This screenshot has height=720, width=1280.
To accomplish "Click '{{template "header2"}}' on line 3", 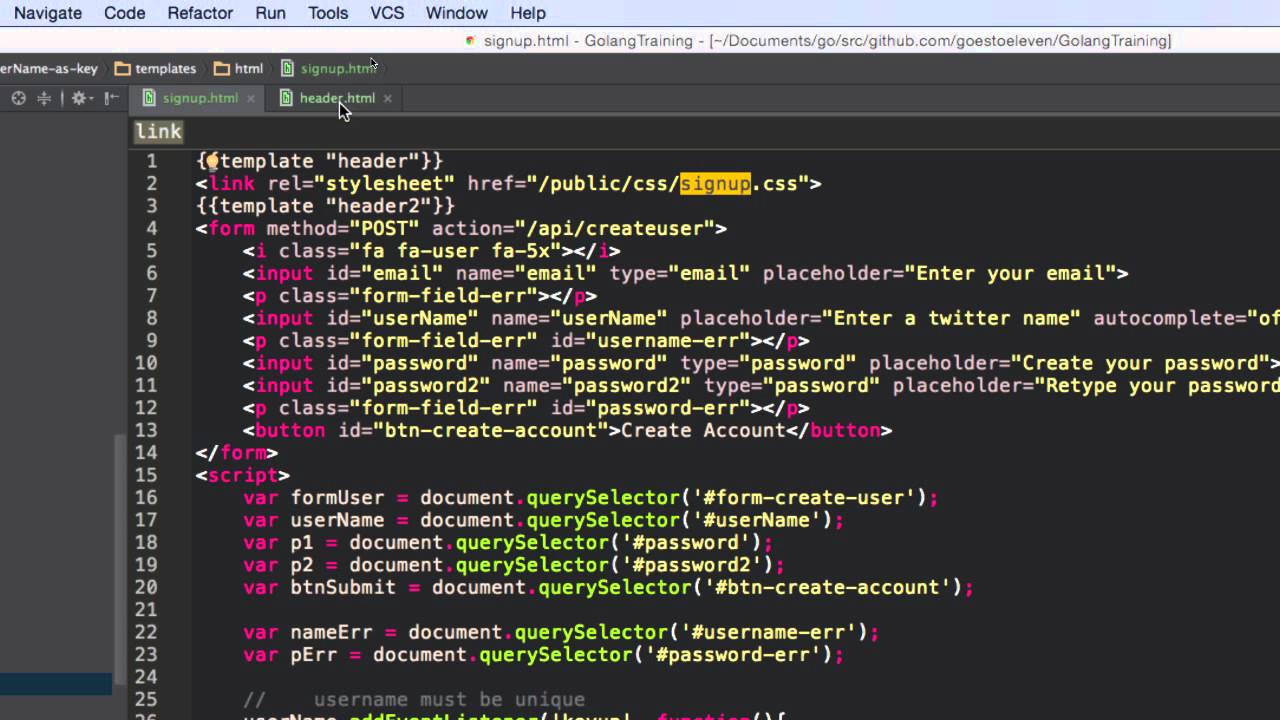I will (325, 206).
